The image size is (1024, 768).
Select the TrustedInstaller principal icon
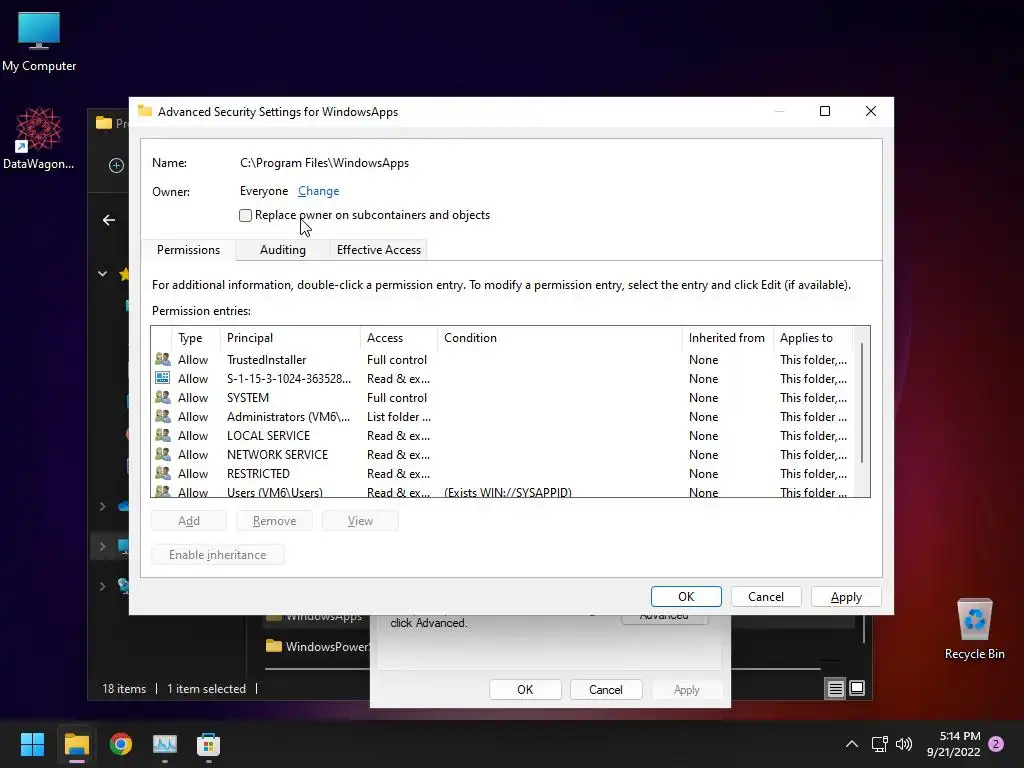(163, 359)
